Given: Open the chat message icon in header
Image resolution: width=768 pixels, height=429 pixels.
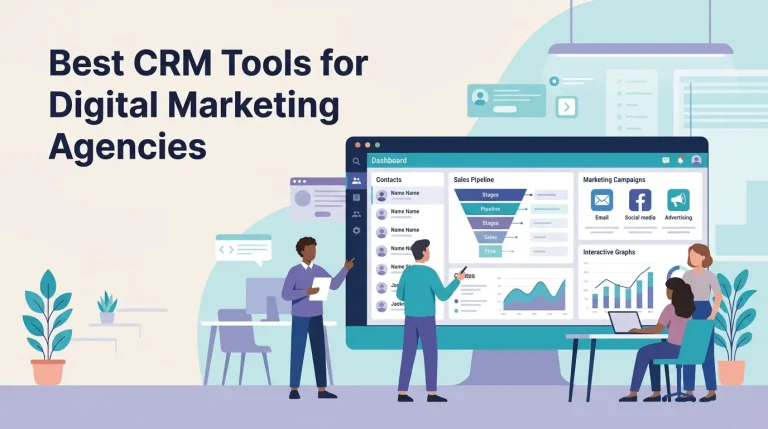Looking at the screenshot, I should tap(665, 160).
